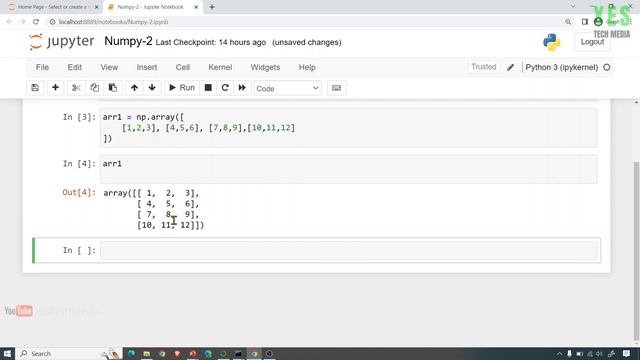The width and height of the screenshot is (640, 360).
Task: Click inside the empty In [ ] cell
Action: coord(349,250)
